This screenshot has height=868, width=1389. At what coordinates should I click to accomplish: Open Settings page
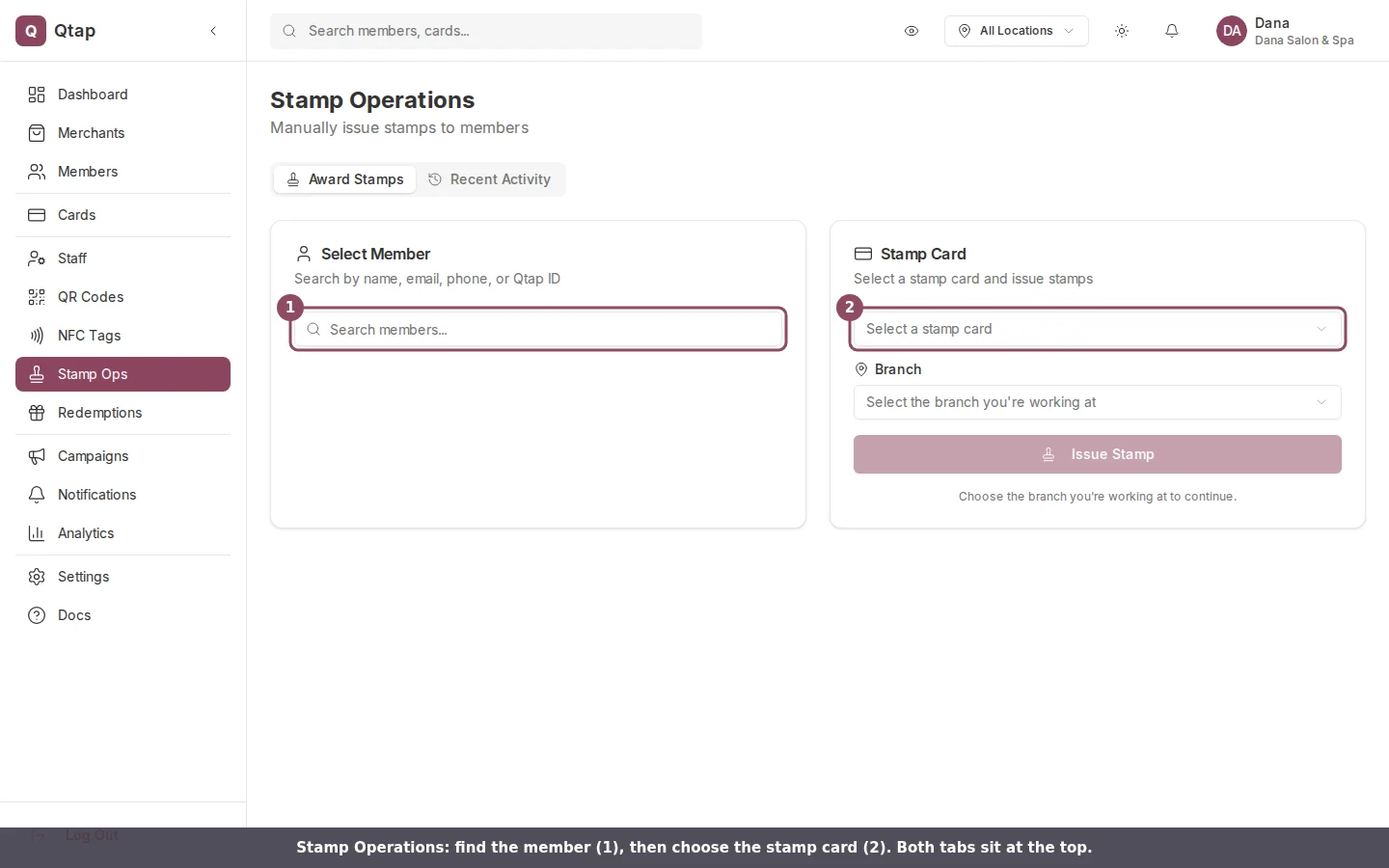(x=123, y=577)
